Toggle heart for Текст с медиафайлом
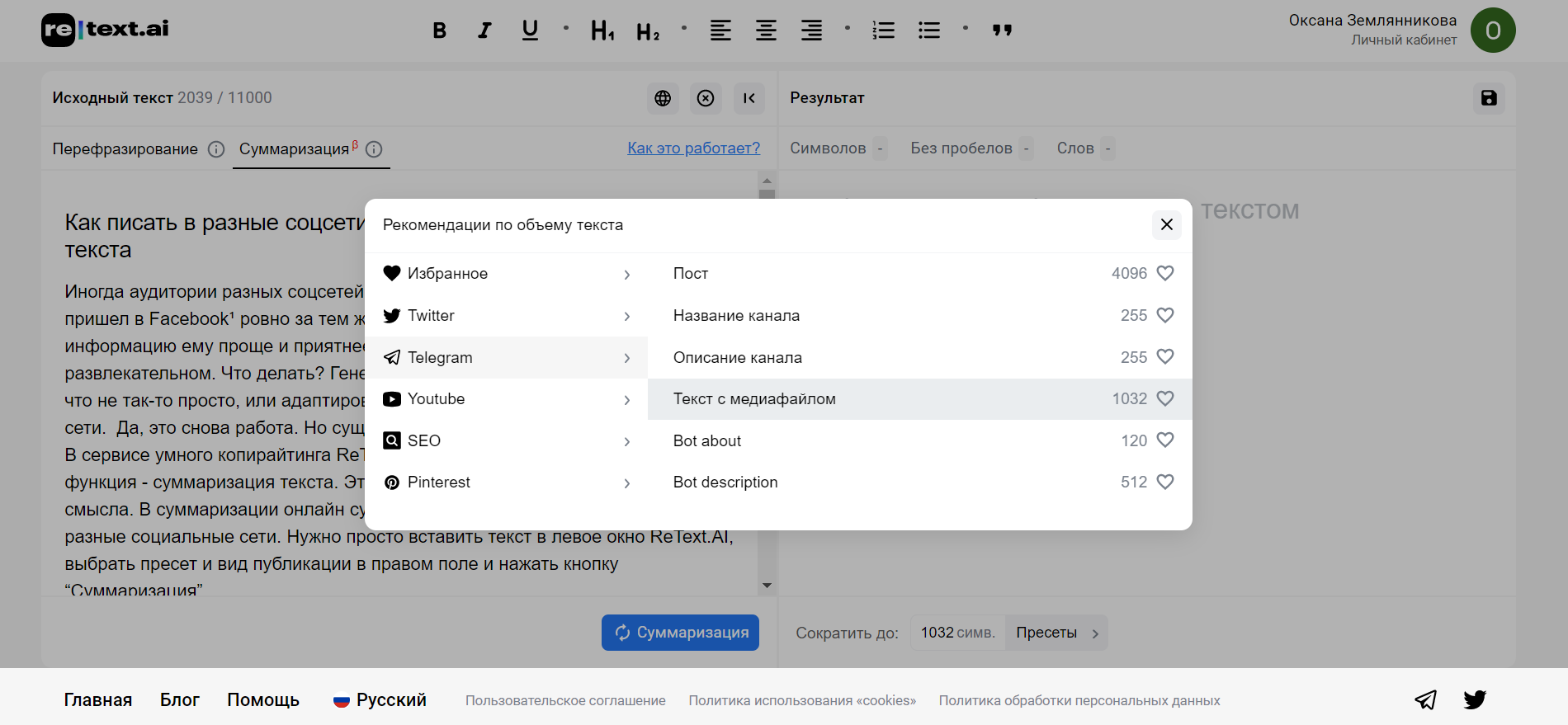The image size is (1568, 725). click(x=1165, y=398)
